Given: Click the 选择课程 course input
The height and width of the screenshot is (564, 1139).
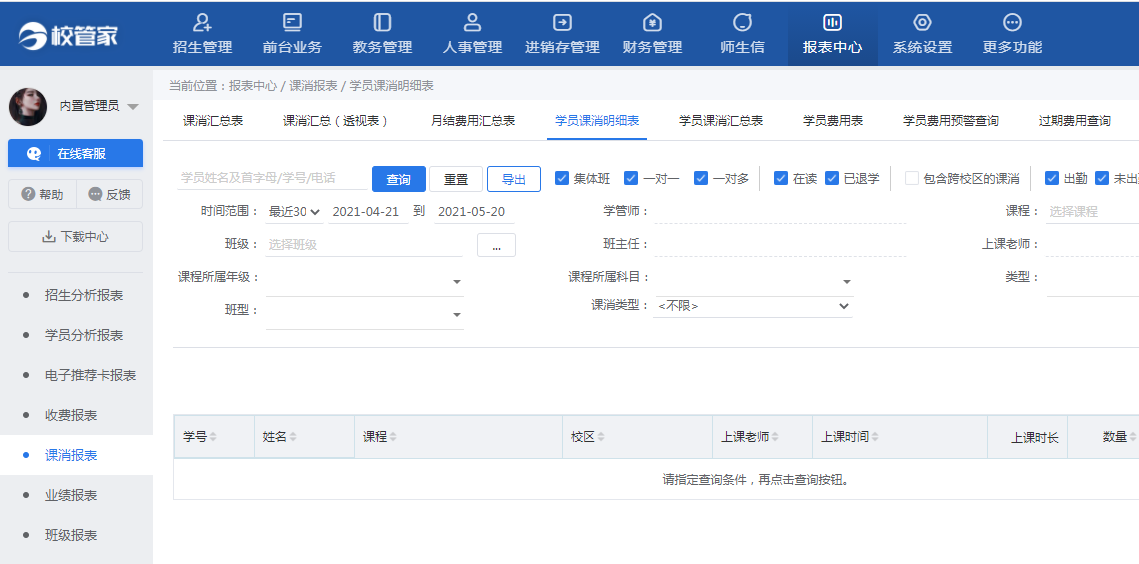Looking at the screenshot, I should [1093, 212].
